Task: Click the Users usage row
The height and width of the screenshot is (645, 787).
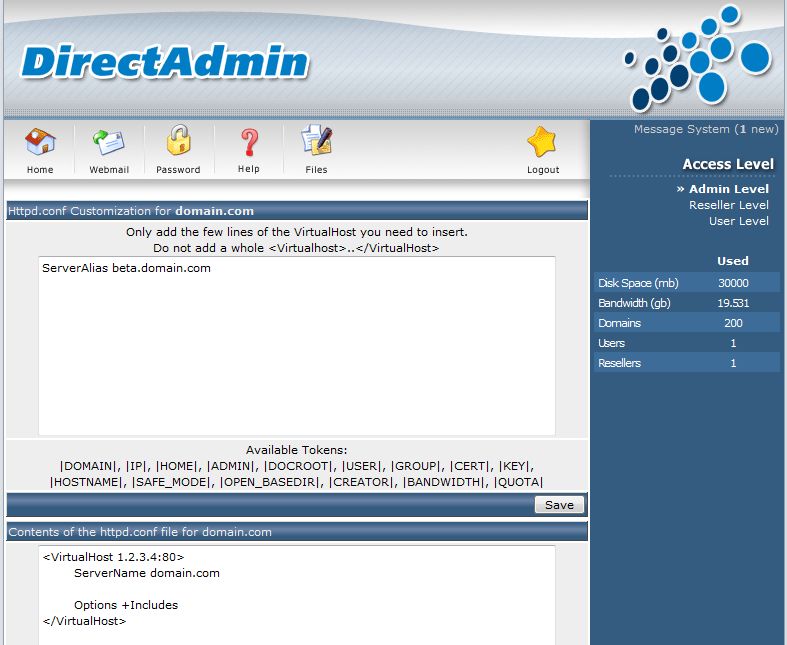Action: tap(687, 343)
